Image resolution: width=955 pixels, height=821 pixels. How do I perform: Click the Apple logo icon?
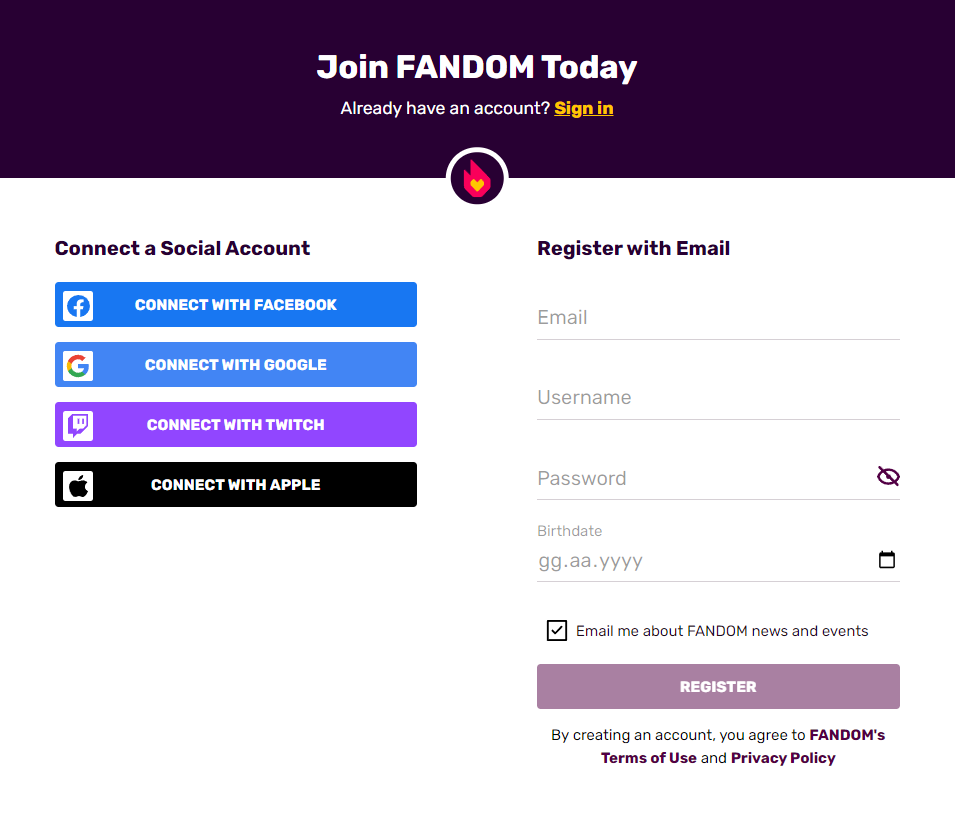click(78, 485)
